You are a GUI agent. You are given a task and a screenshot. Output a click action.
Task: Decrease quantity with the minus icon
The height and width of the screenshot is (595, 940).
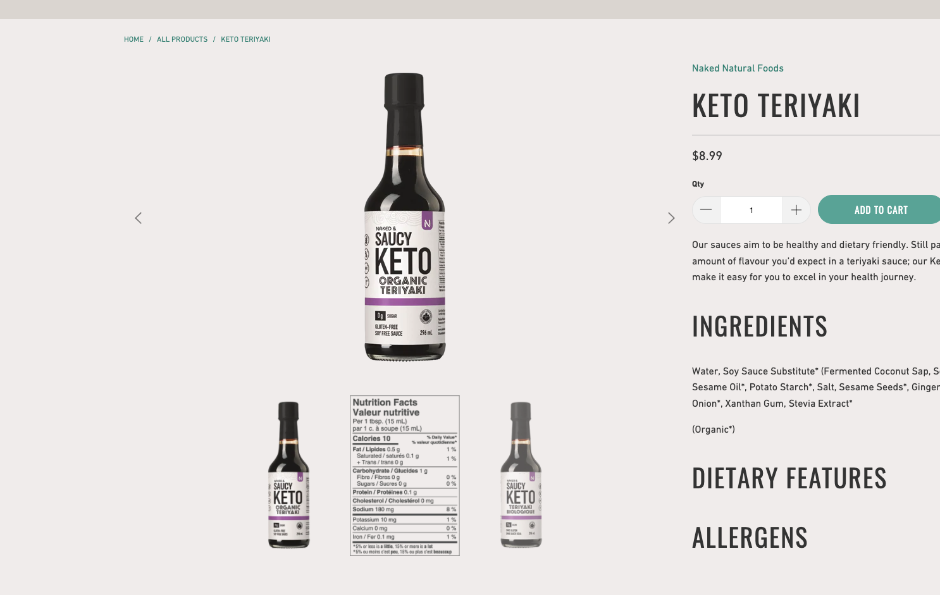pyautogui.click(x=706, y=210)
